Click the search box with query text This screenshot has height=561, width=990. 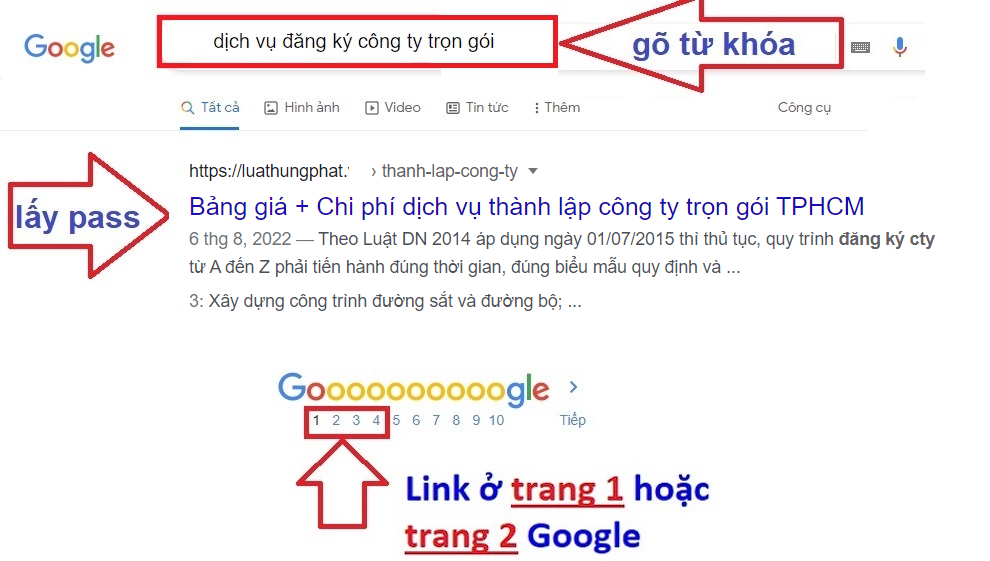pos(357,42)
